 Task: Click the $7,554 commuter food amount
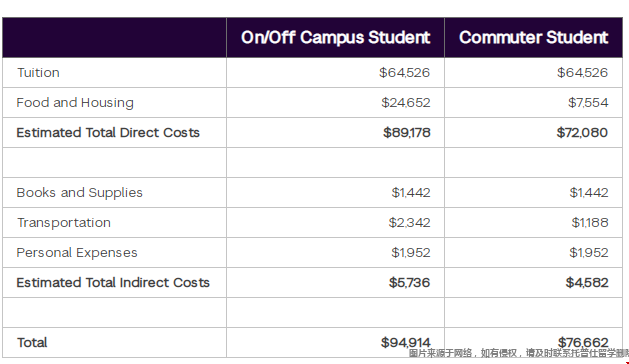click(588, 103)
